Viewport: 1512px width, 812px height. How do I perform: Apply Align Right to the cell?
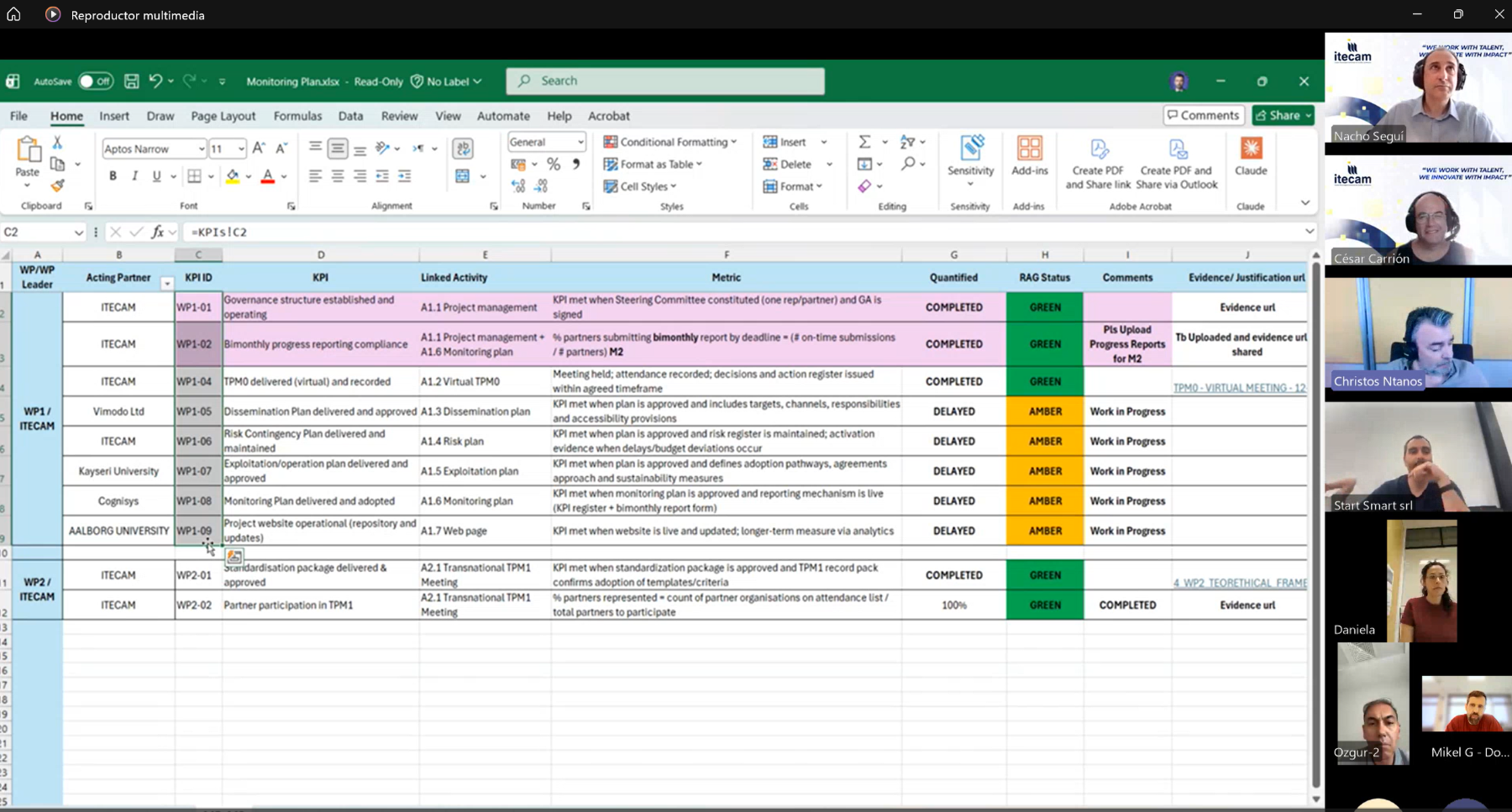pyautogui.click(x=360, y=176)
